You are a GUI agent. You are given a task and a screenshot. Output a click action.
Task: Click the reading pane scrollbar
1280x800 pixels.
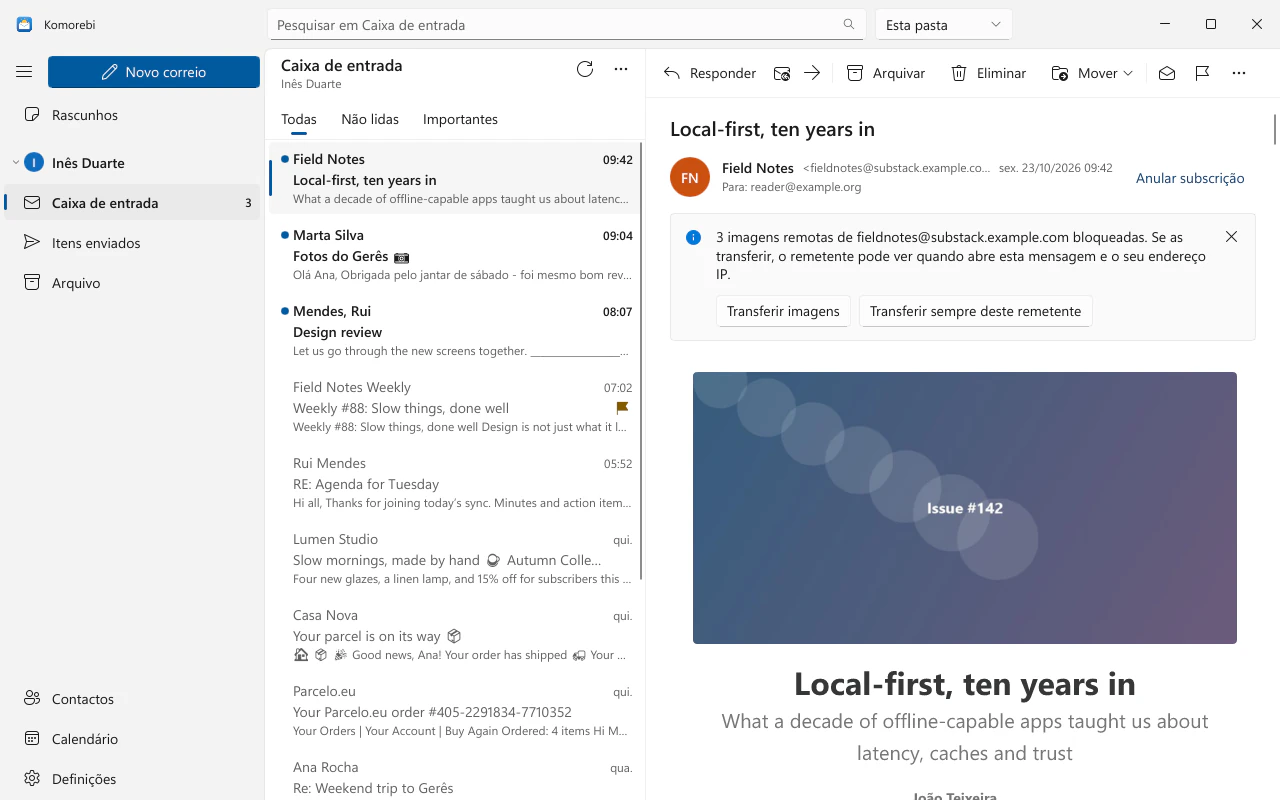pos(1275,130)
